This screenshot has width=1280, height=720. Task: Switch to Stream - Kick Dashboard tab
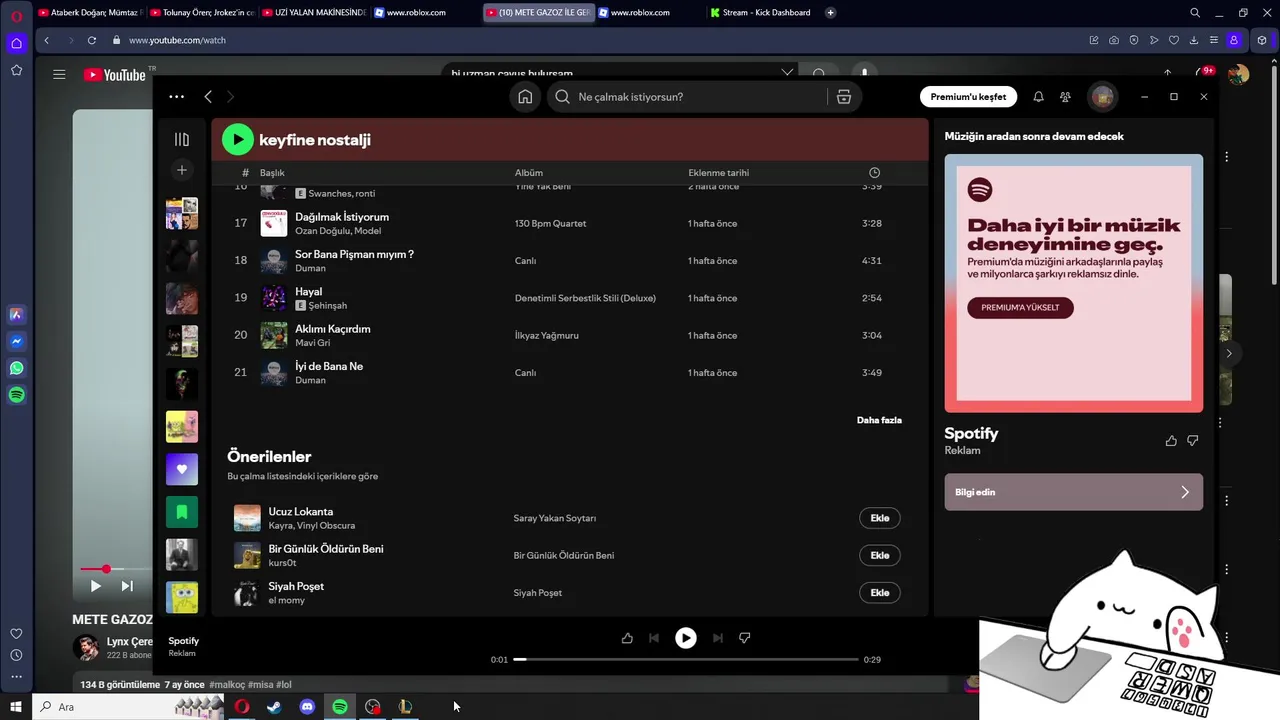click(x=760, y=13)
